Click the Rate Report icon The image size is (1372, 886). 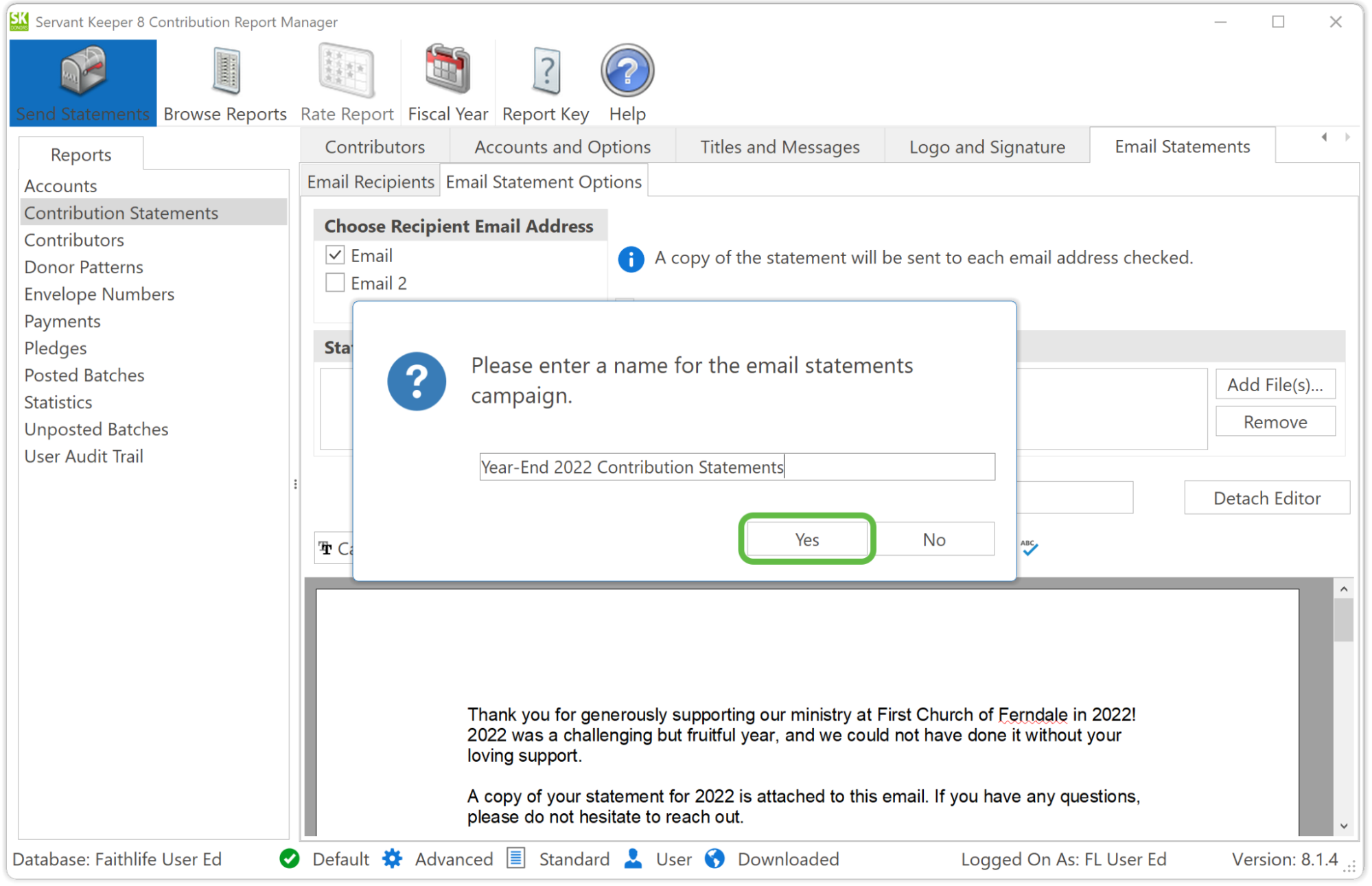coord(347,70)
